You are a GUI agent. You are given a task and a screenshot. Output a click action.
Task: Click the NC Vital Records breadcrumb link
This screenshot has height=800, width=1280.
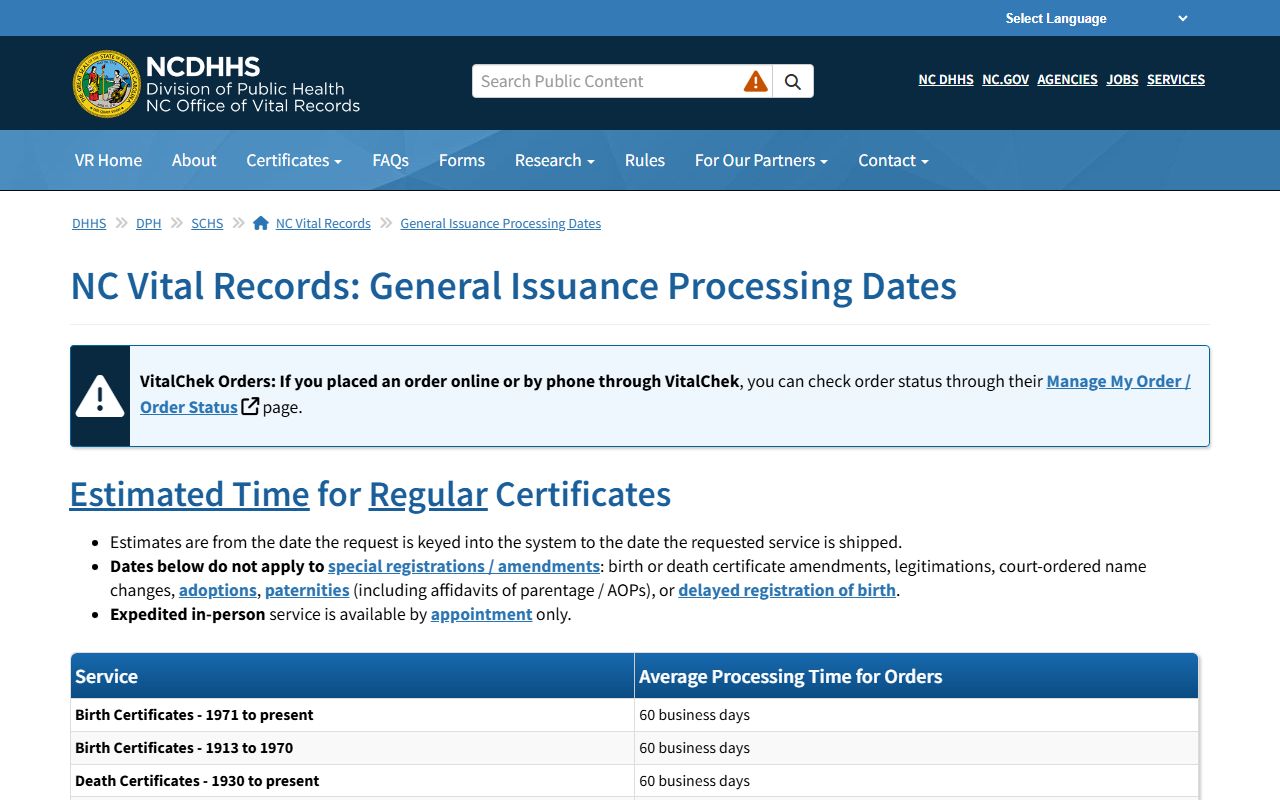(323, 223)
